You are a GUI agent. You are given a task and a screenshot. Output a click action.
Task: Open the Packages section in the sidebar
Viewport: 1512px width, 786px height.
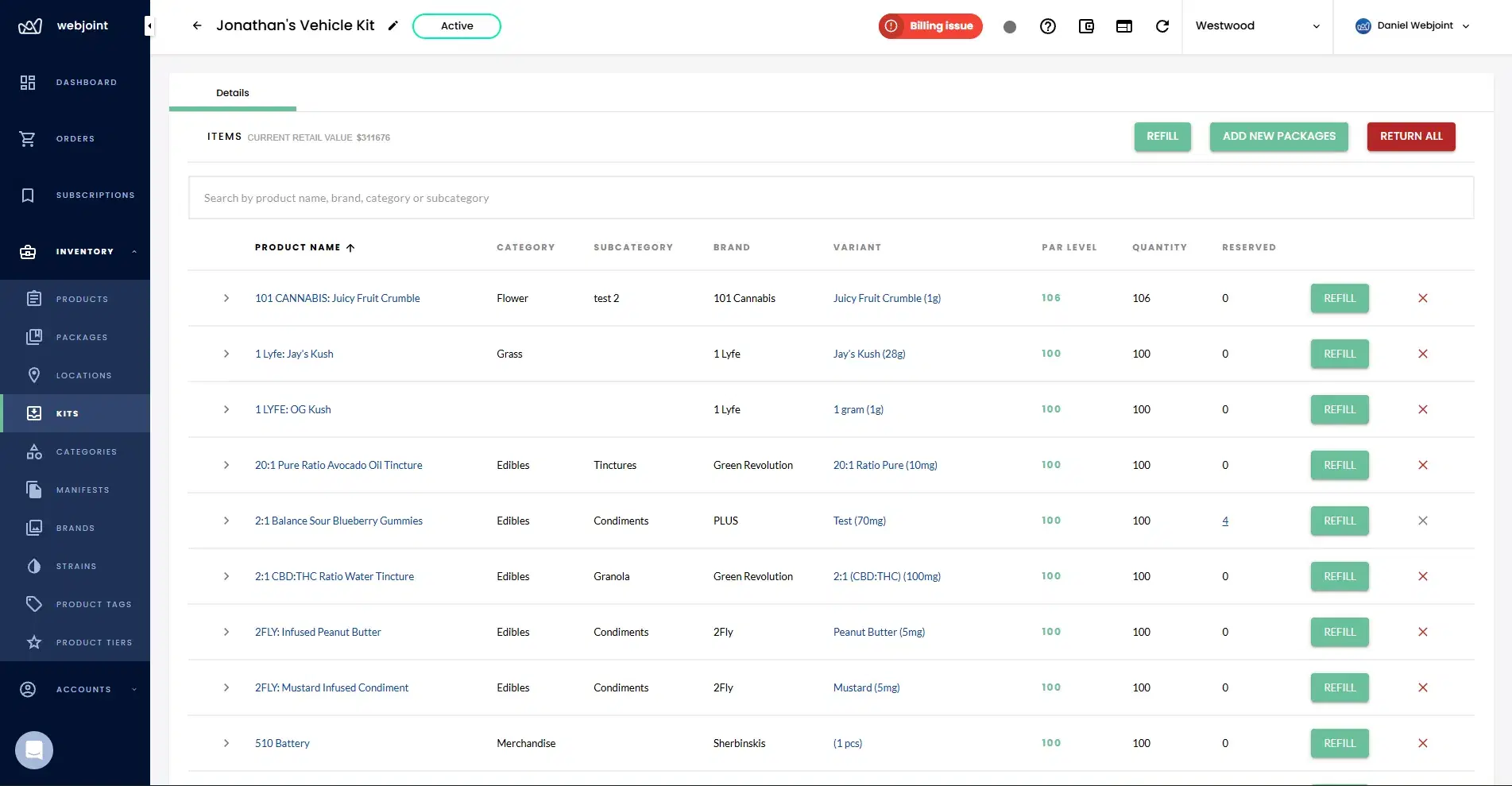82,337
